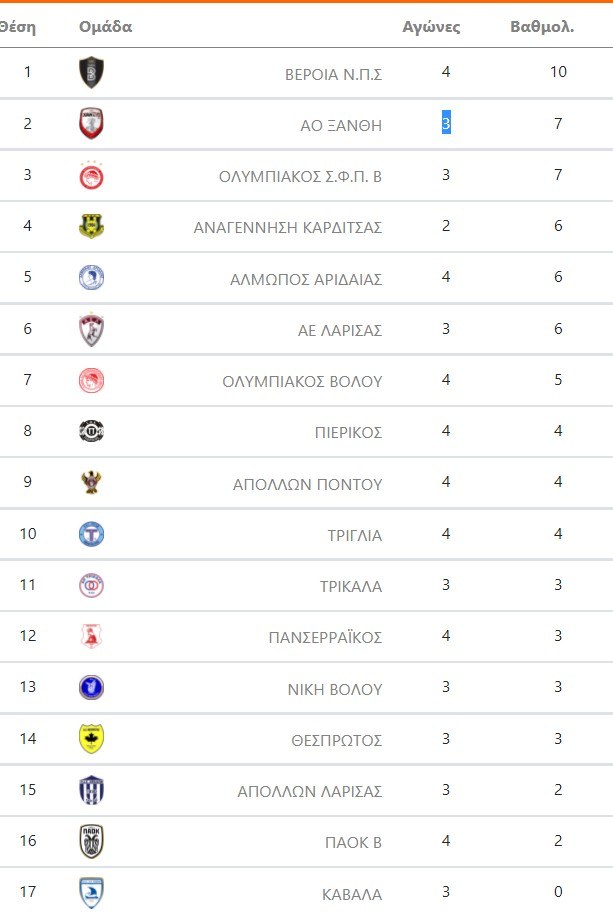Click the ΑΠΟΛΛΩΝ ΠΟΝΤΟΥ eagle crest

pos(91,483)
